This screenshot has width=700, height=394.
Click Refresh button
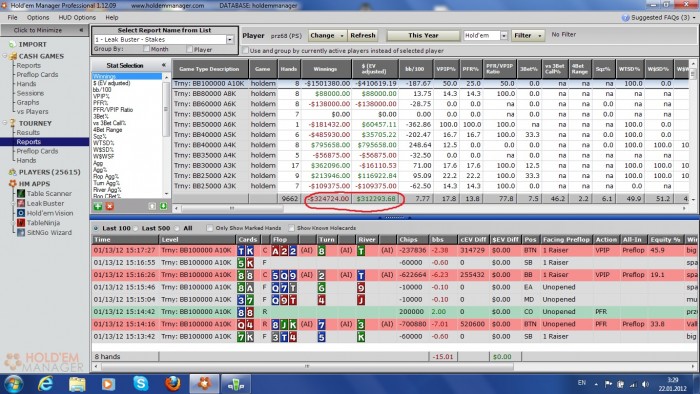tap(362, 35)
